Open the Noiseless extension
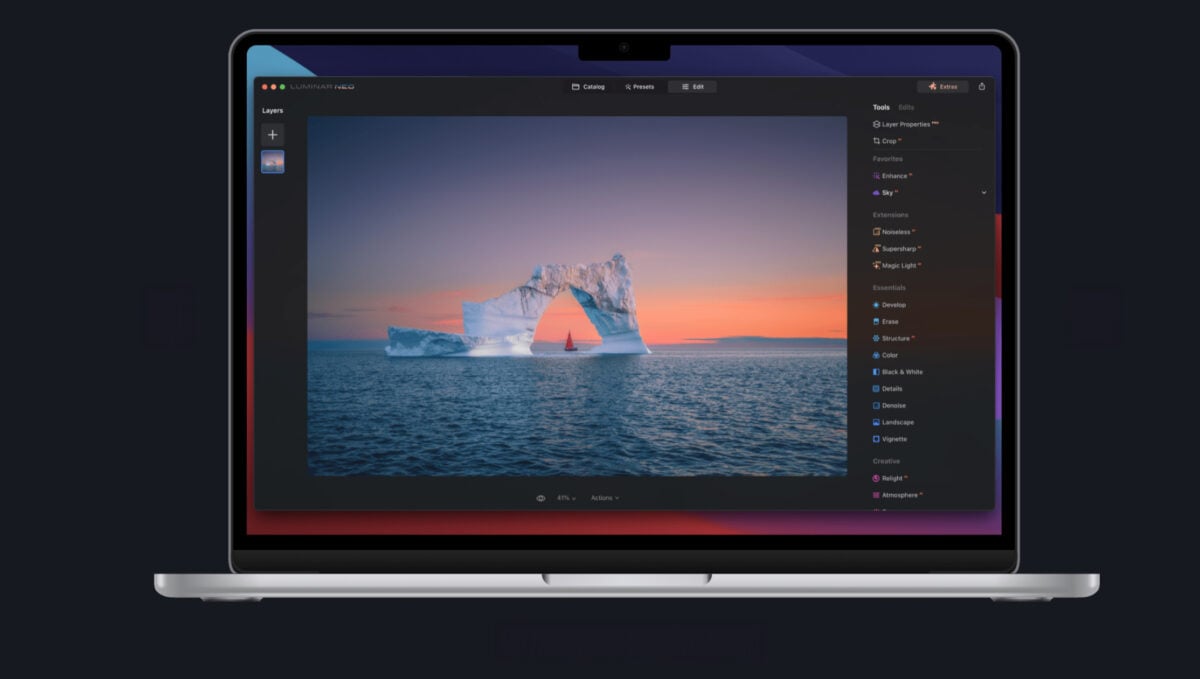Viewport: 1200px width, 679px height. [x=894, y=232]
